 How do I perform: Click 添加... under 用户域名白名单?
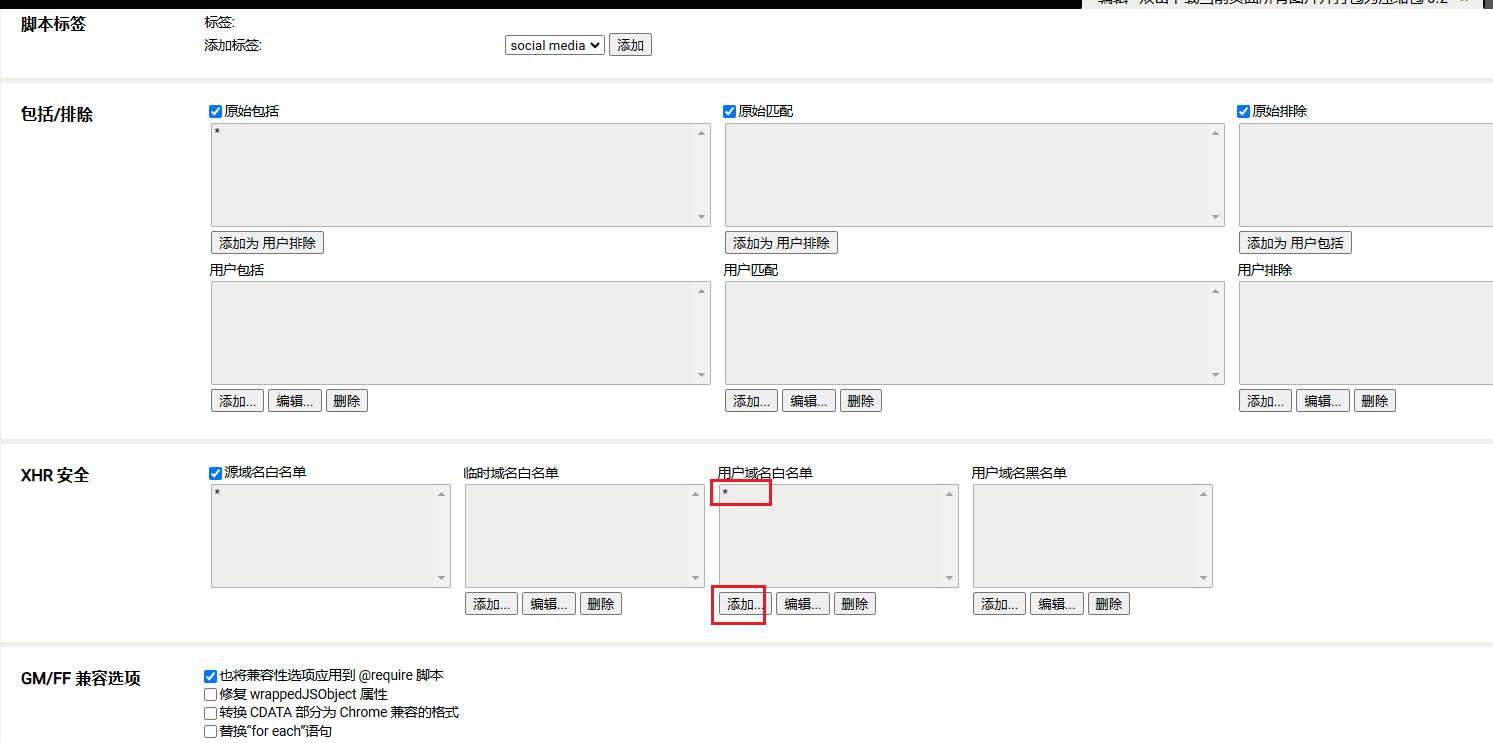[x=745, y=604]
